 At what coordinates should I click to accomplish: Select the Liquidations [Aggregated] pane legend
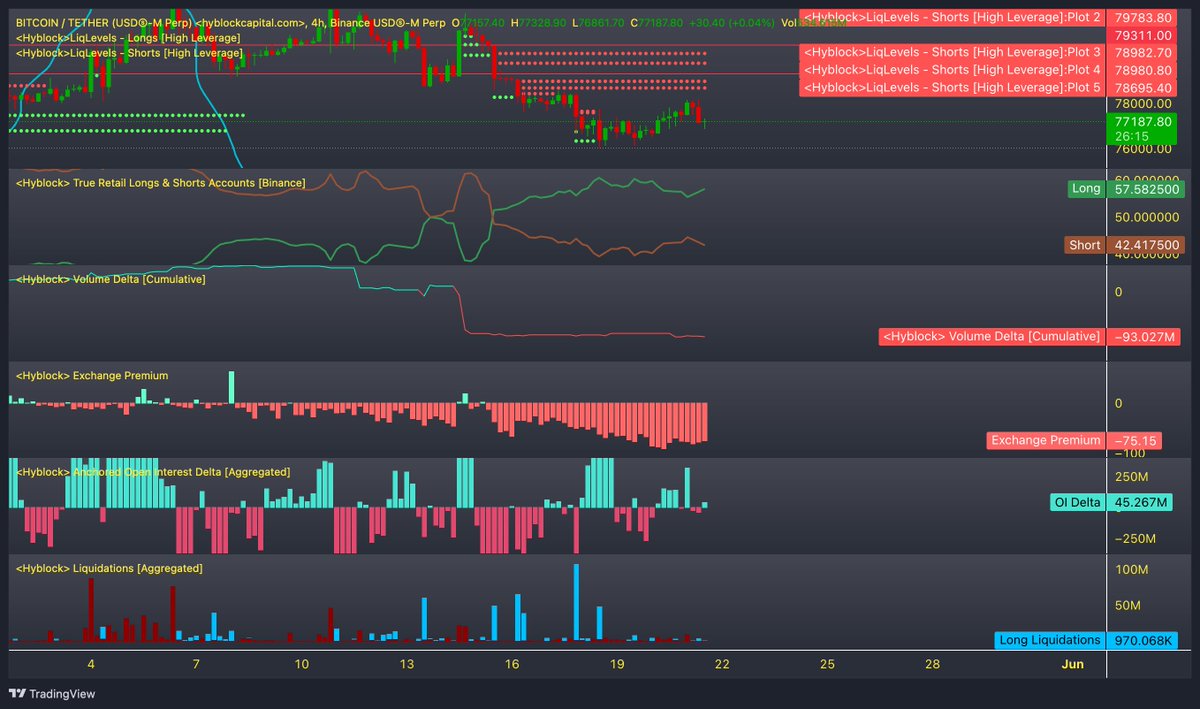pos(109,568)
